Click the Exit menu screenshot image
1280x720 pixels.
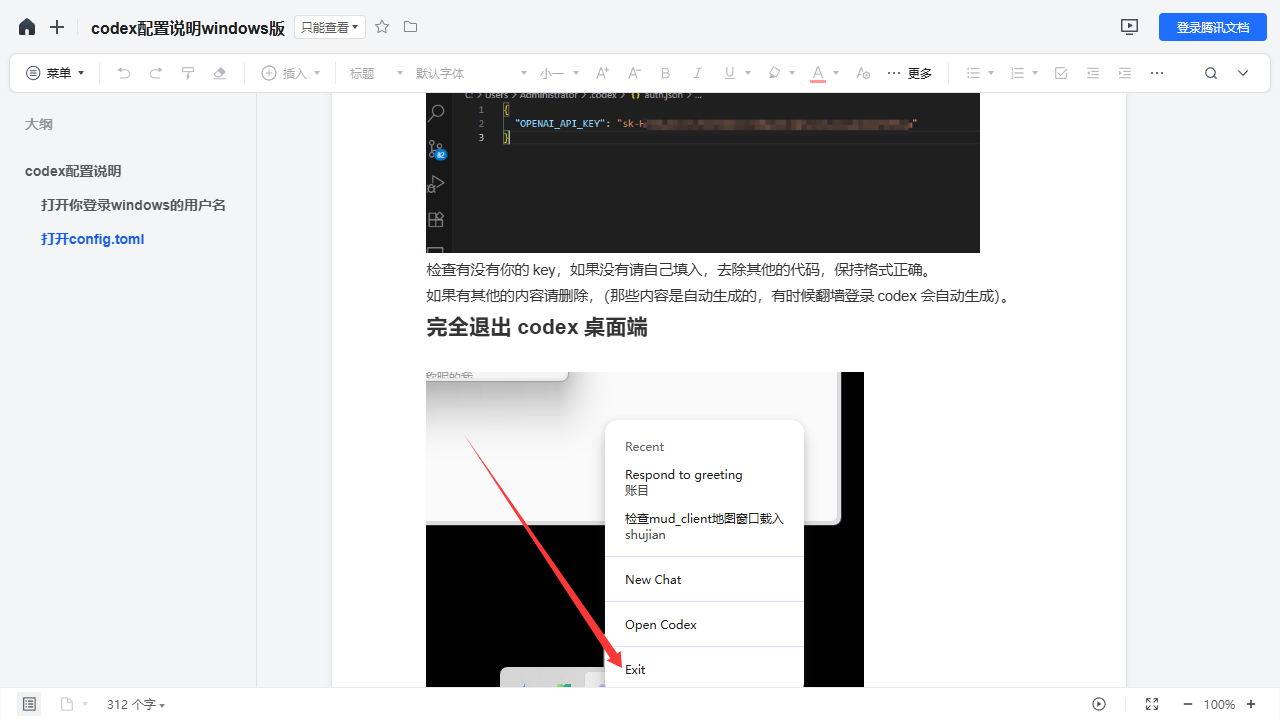click(x=645, y=530)
